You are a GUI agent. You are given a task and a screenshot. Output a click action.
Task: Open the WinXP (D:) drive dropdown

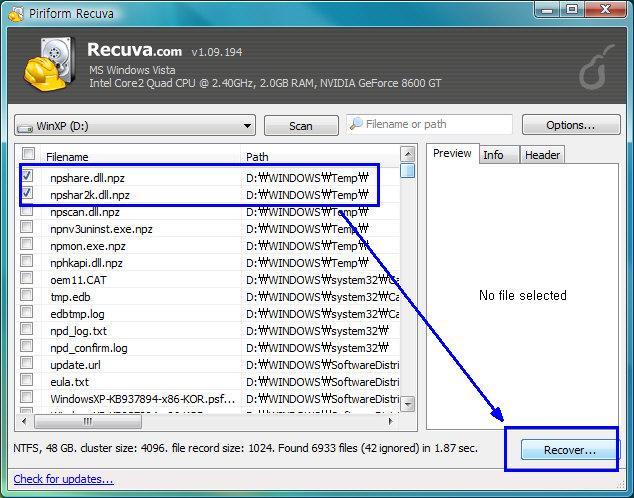pyautogui.click(x=135, y=125)
